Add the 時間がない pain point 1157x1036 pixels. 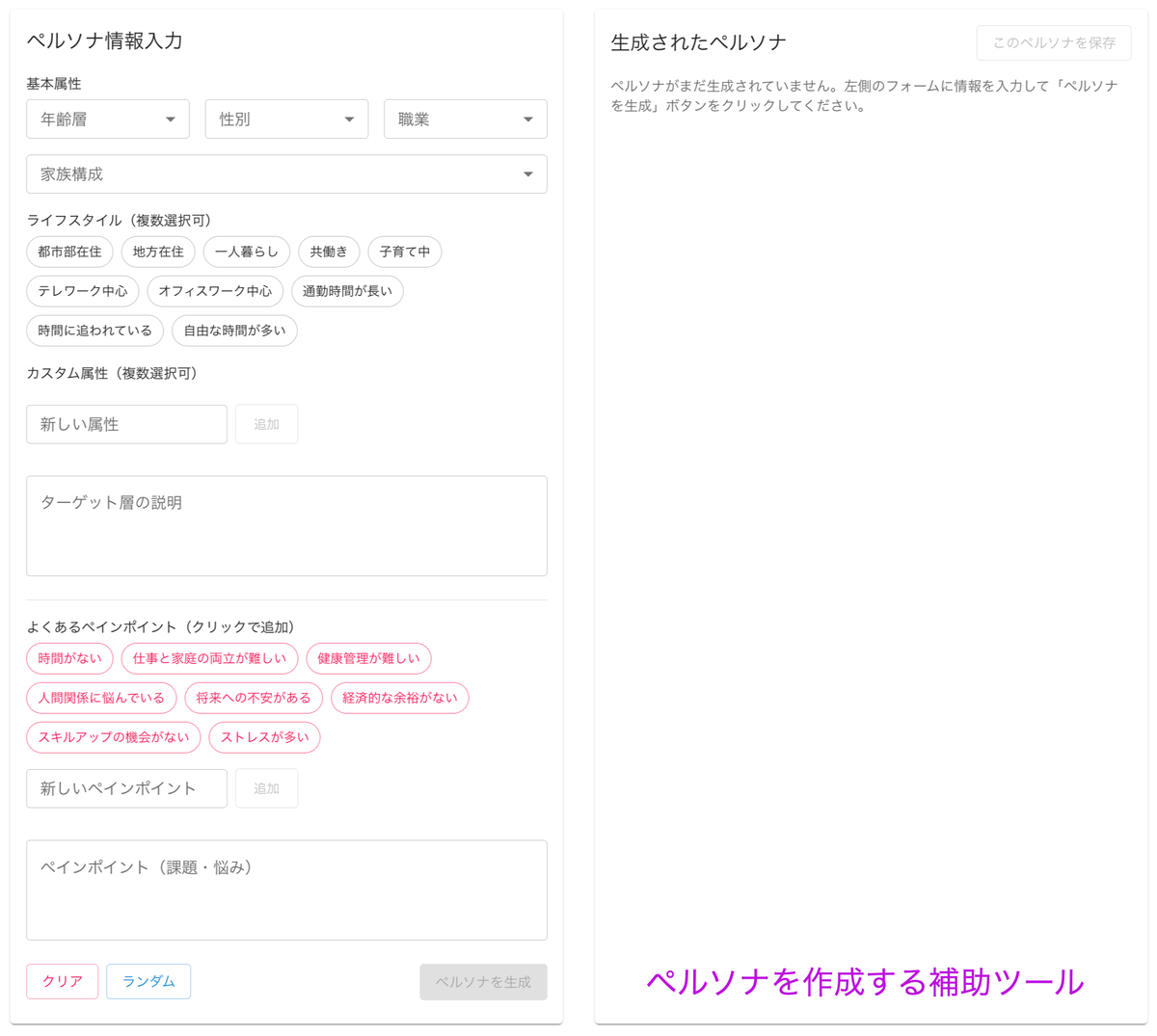coord(68,658)
